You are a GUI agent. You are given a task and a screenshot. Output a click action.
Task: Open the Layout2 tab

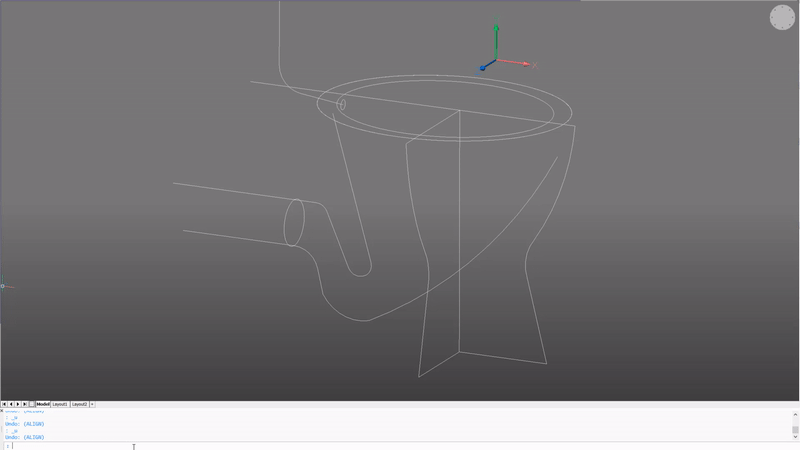click(79, 404)
